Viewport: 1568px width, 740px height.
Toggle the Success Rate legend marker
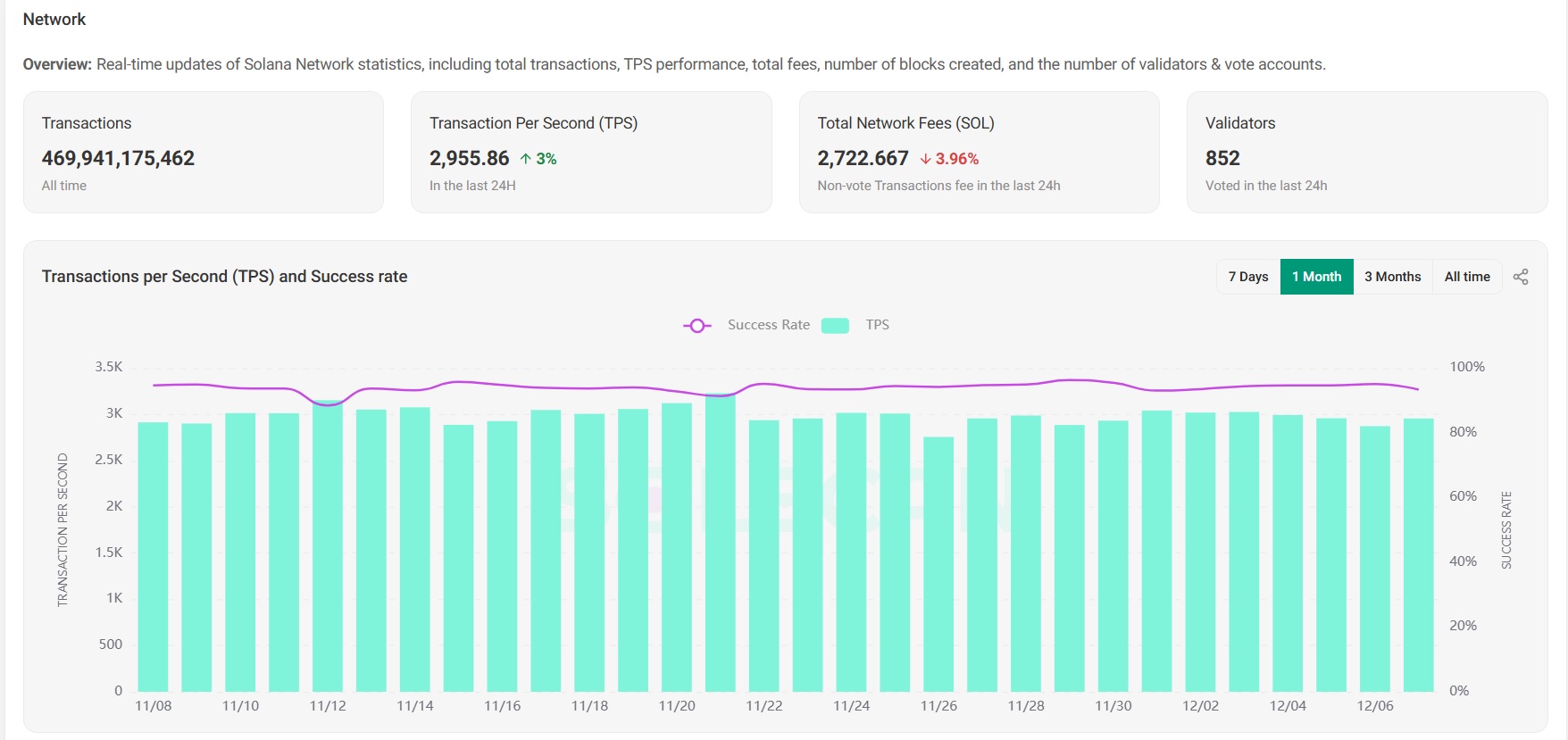[696, 326]
